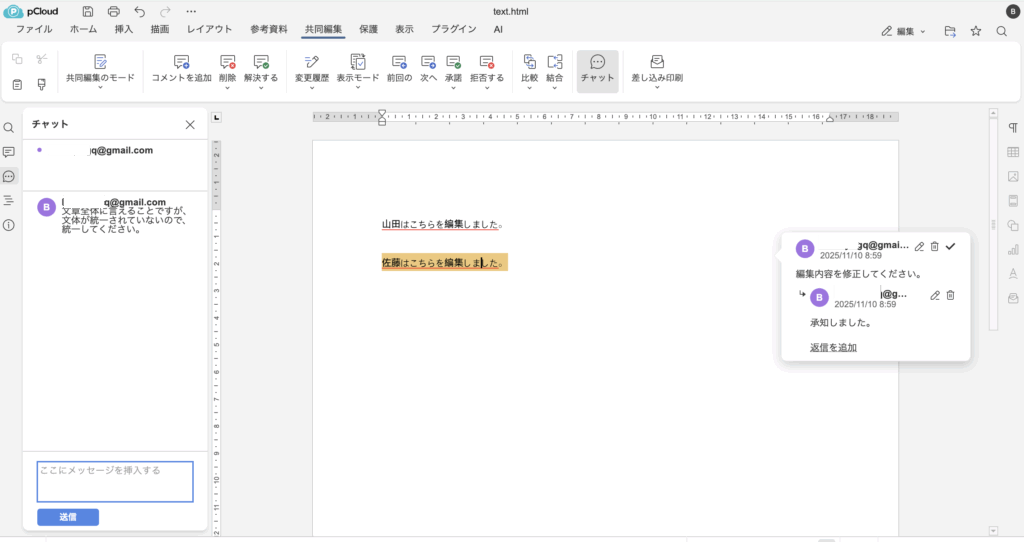The width and height of the screenshot is (1024, 542).
Task: Delete the comment using the trash icon
Action: (934, 246)
